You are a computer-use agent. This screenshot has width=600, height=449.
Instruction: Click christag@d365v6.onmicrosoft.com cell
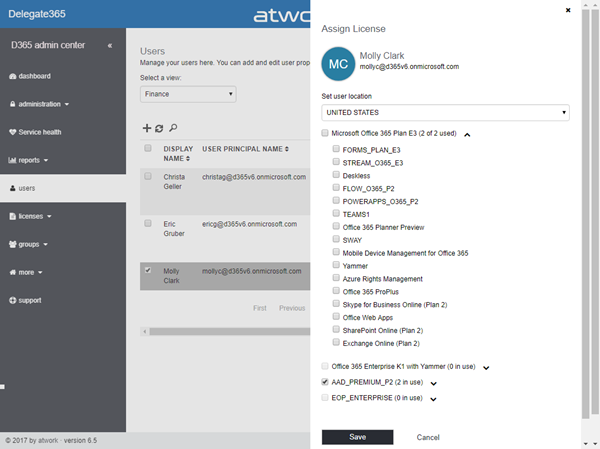coord(254,177)
